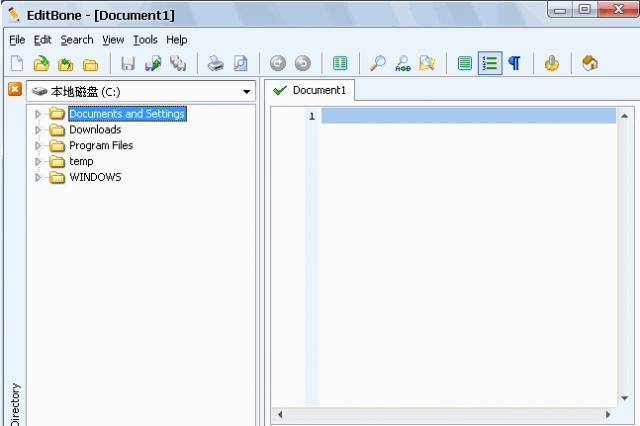
Task: Open the Edit menu
Action: click(x=42, y=40)
